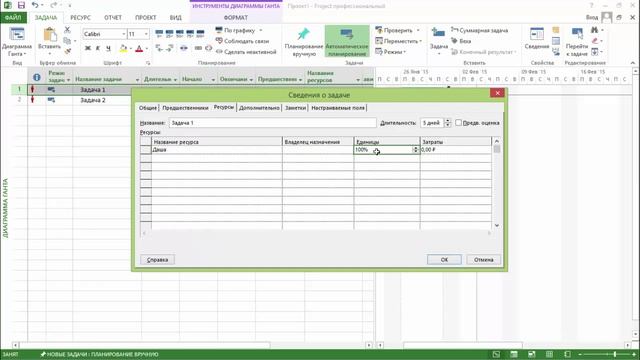Viewport: 640px width, 360px height.
Task: Click Отмена button in dialog
Action: (x=484, y=260)
